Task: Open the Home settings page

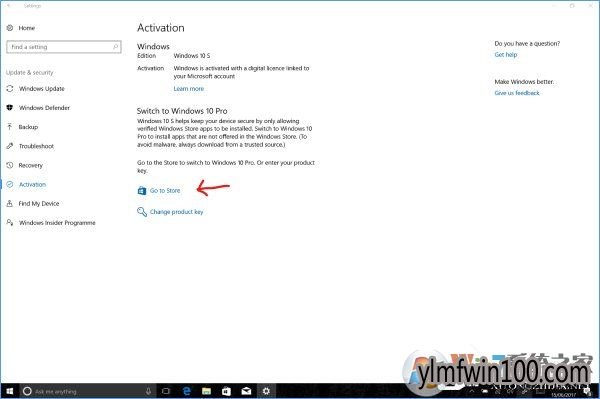Action: tap(21, 28)
